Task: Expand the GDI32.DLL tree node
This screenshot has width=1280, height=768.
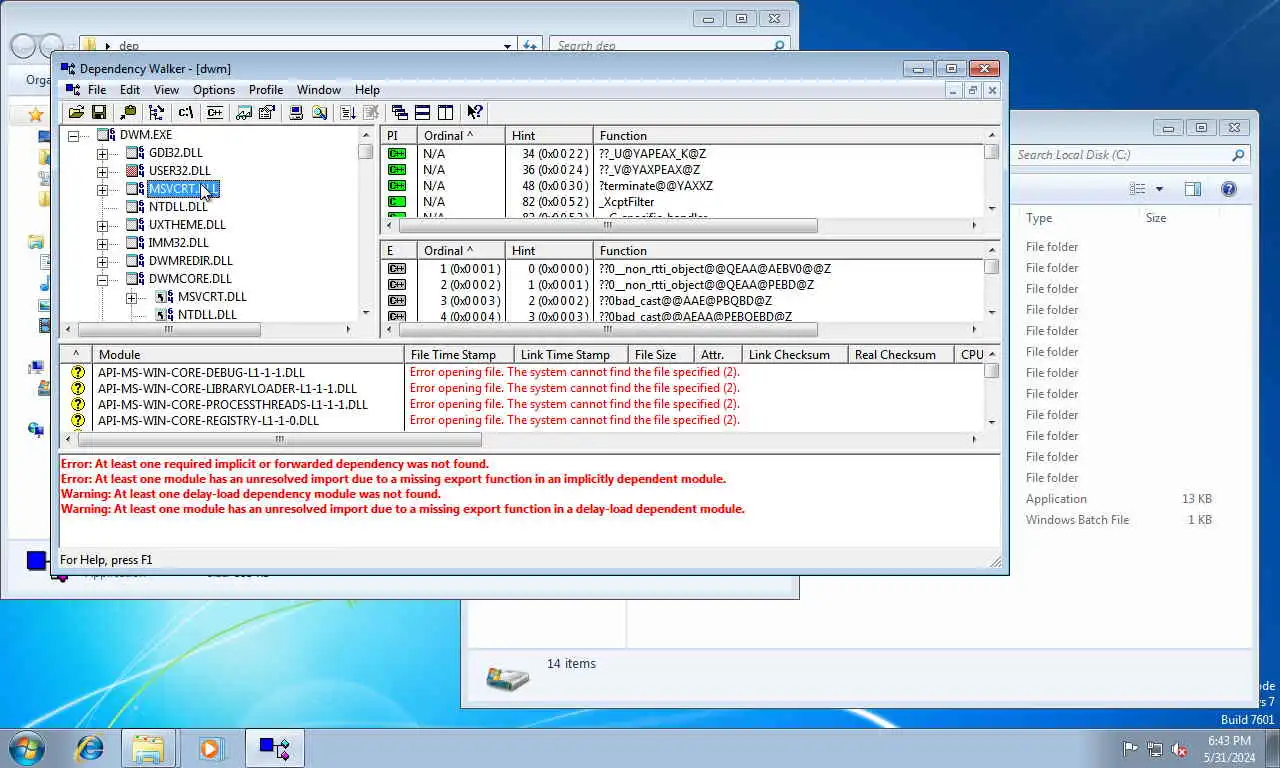Action: coord(102,153)
